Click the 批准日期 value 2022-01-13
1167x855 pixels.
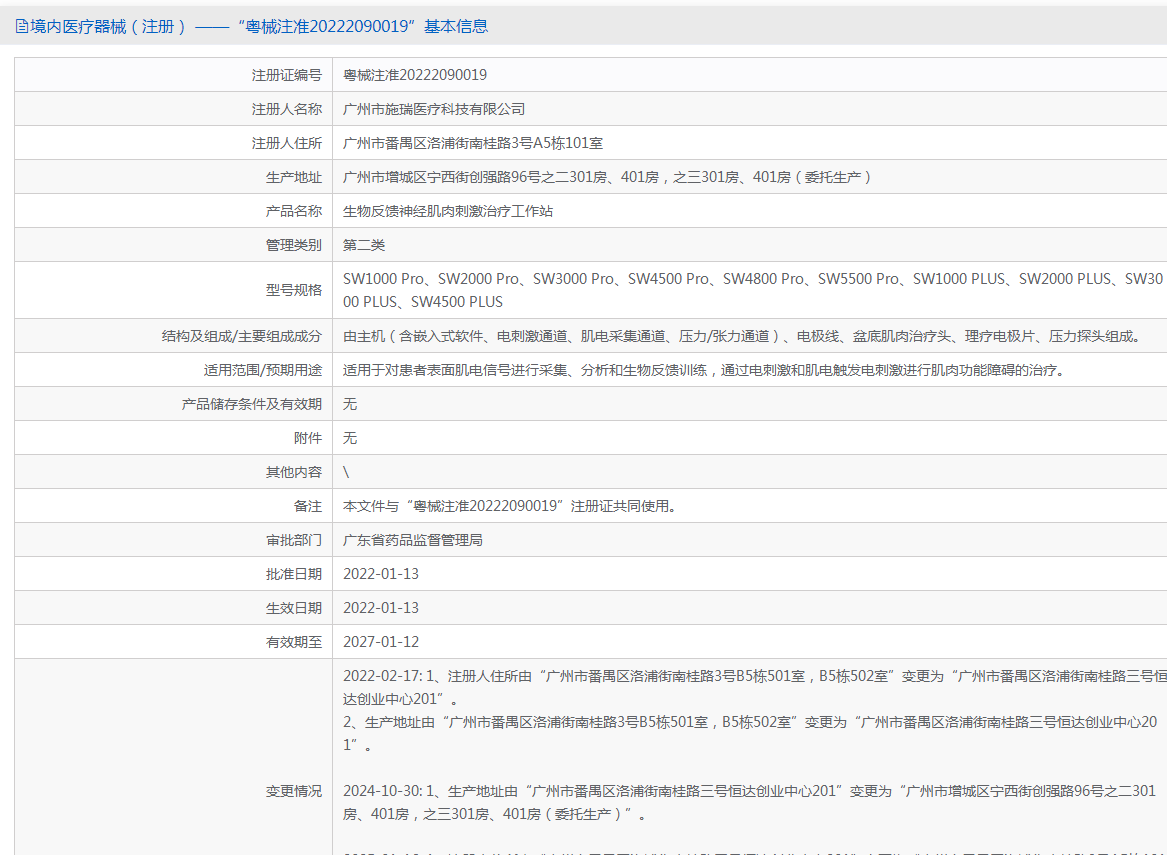tap(381, 574)
